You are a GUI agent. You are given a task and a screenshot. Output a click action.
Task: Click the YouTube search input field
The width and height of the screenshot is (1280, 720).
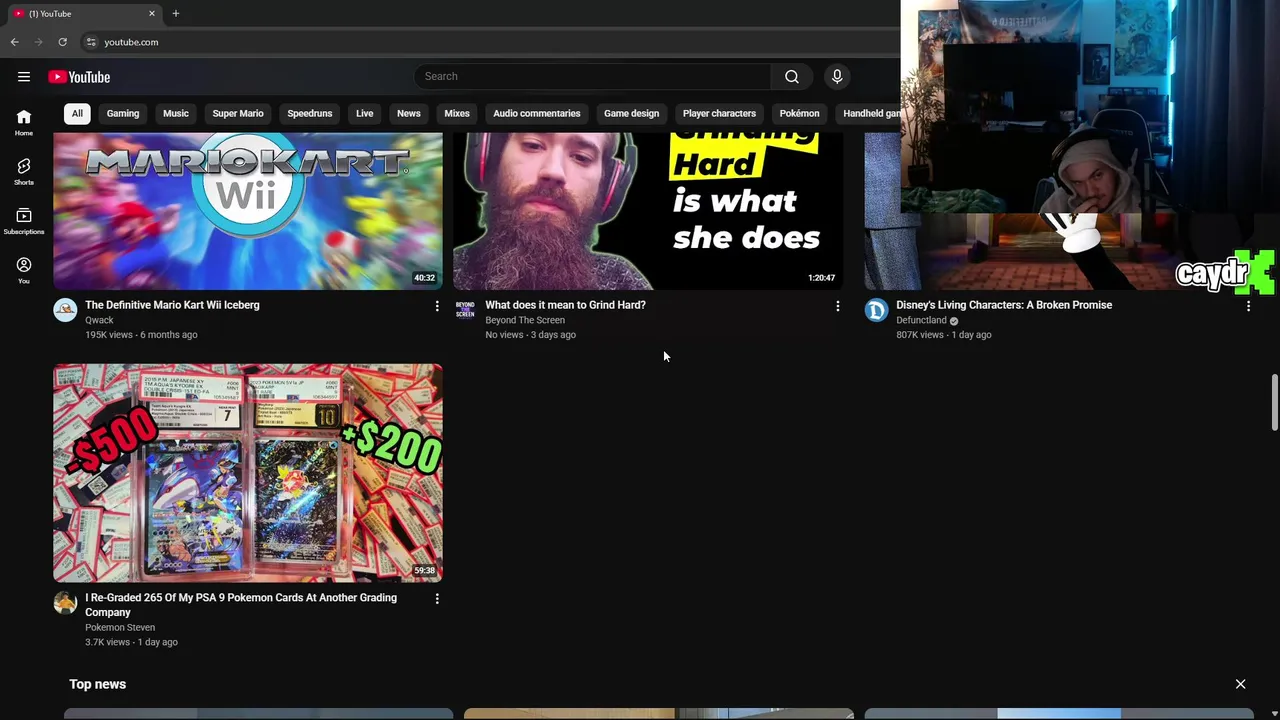point(592,77)
